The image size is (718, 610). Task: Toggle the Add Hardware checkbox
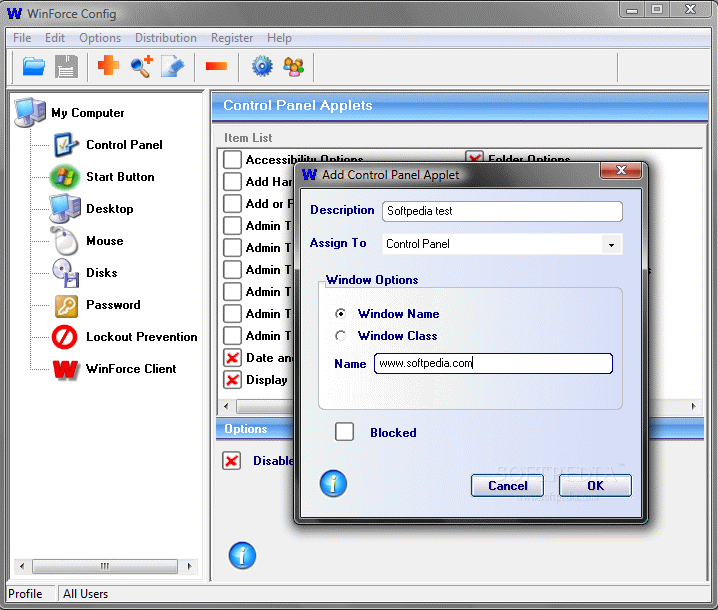[x=232, y=181]
